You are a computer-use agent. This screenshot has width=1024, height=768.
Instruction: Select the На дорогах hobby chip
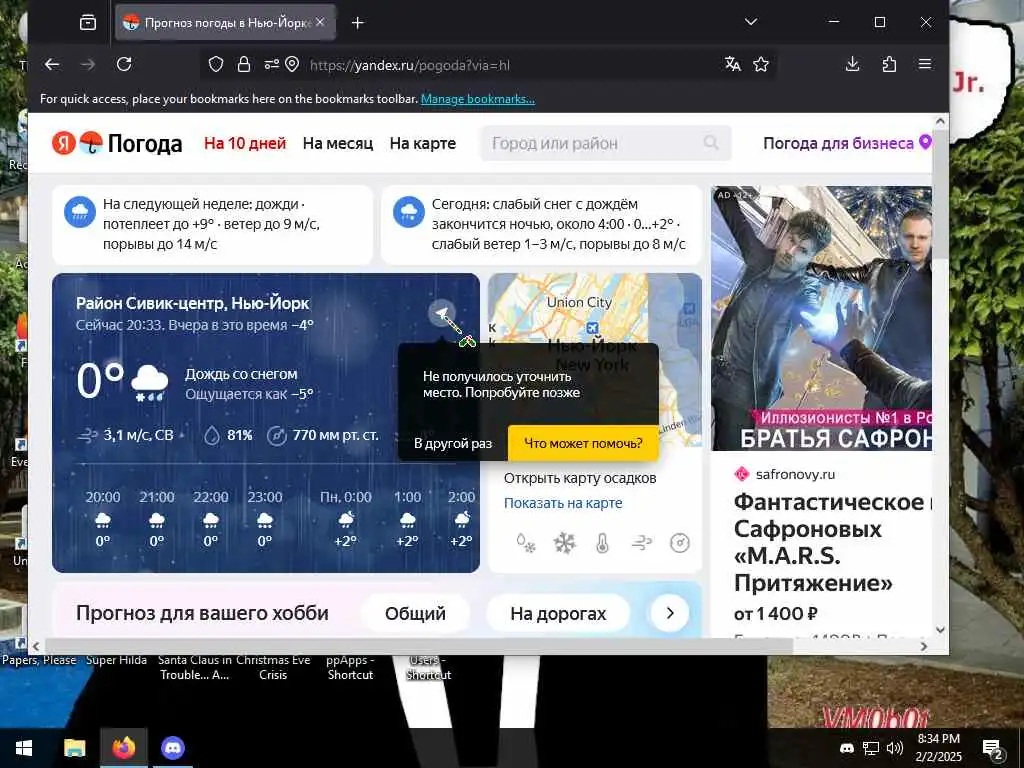tap(558, 613)
